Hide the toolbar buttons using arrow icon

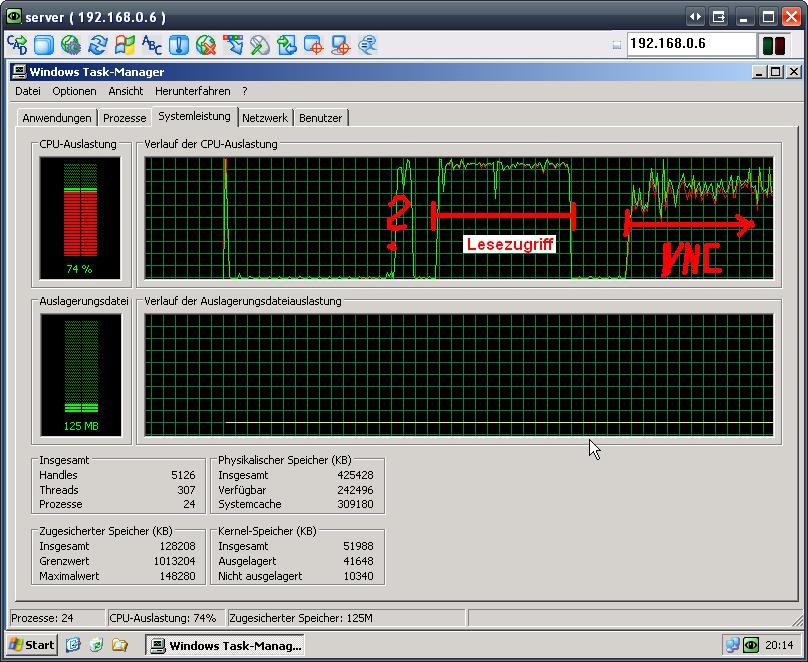tap(233, 45)
